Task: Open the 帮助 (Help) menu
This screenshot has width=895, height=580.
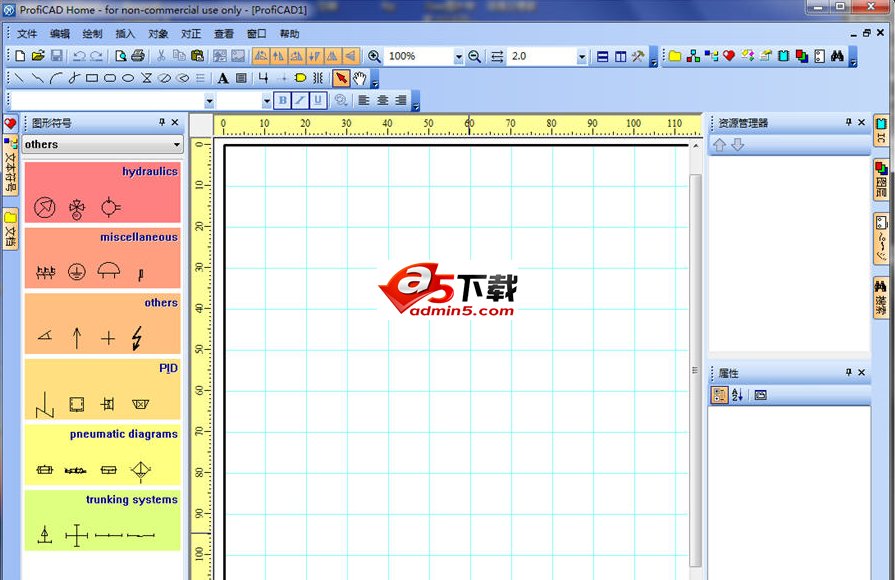Action: (289, 34)
